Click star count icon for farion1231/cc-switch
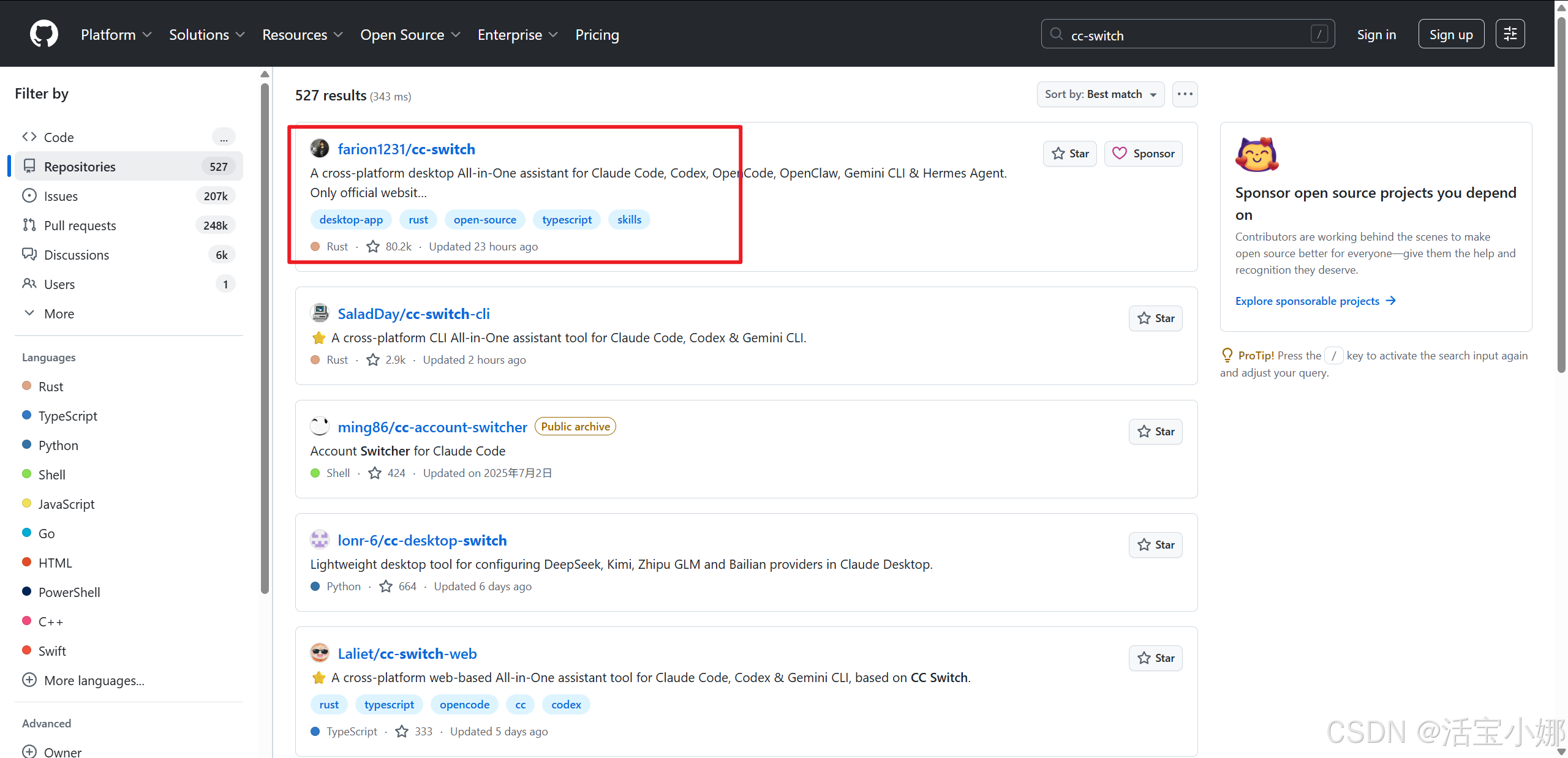 pos(373,246)
